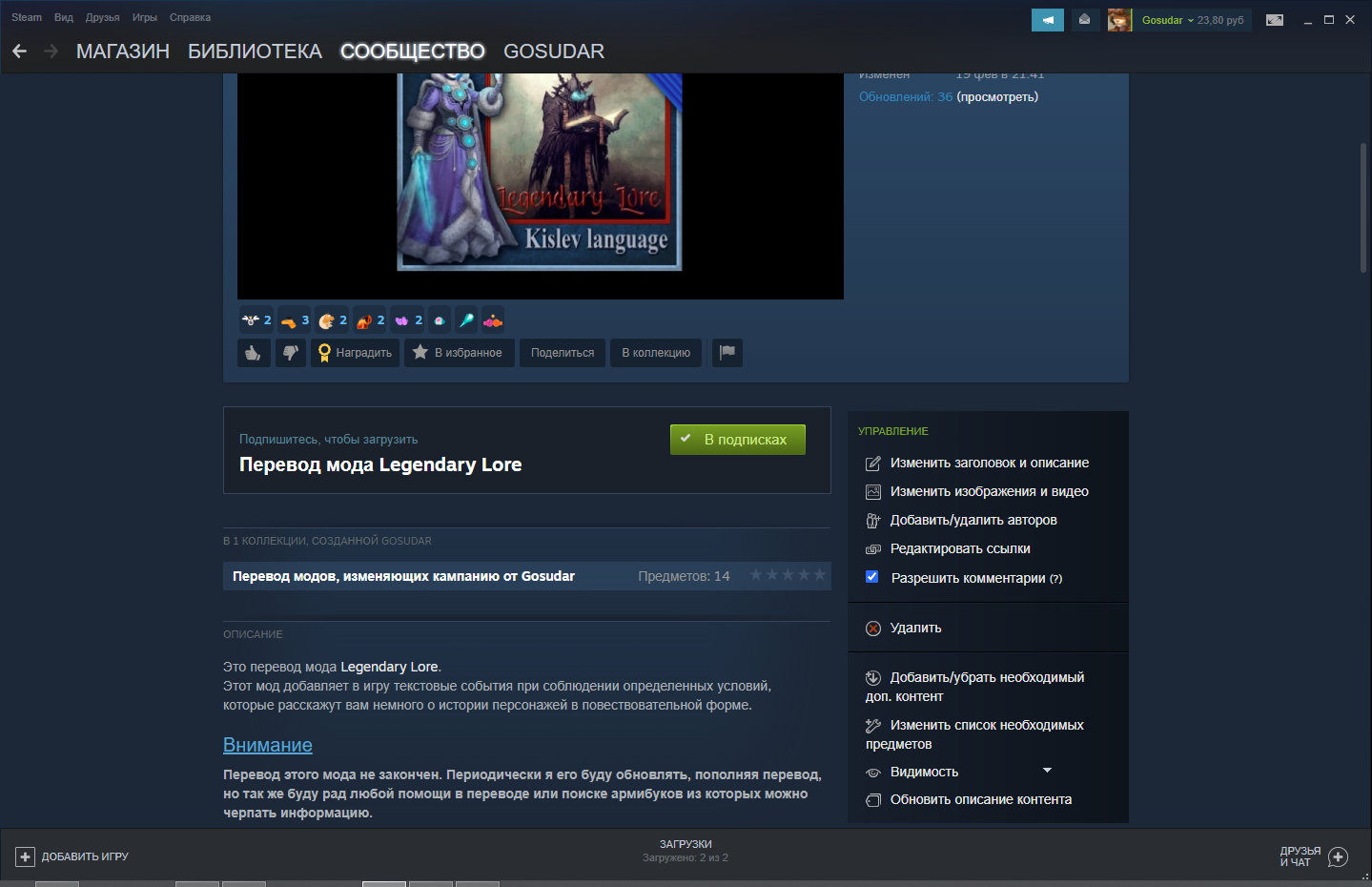Toggle Big Picture mode icon
The height and width of the screenshot is (887, 1372).
1275,20
